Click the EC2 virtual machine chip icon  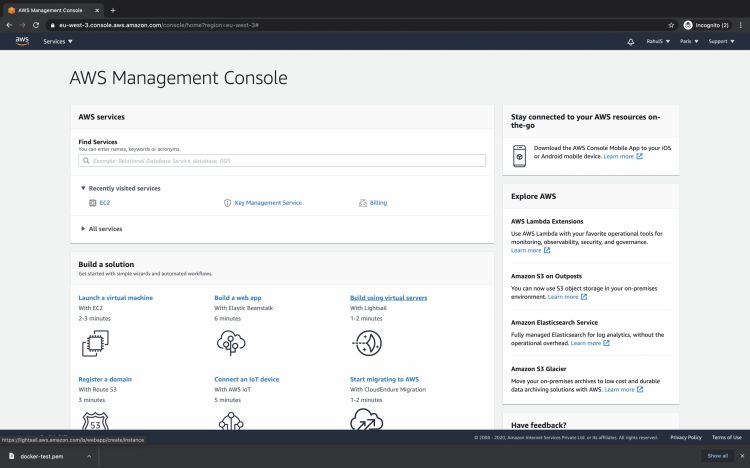[95, 343]
